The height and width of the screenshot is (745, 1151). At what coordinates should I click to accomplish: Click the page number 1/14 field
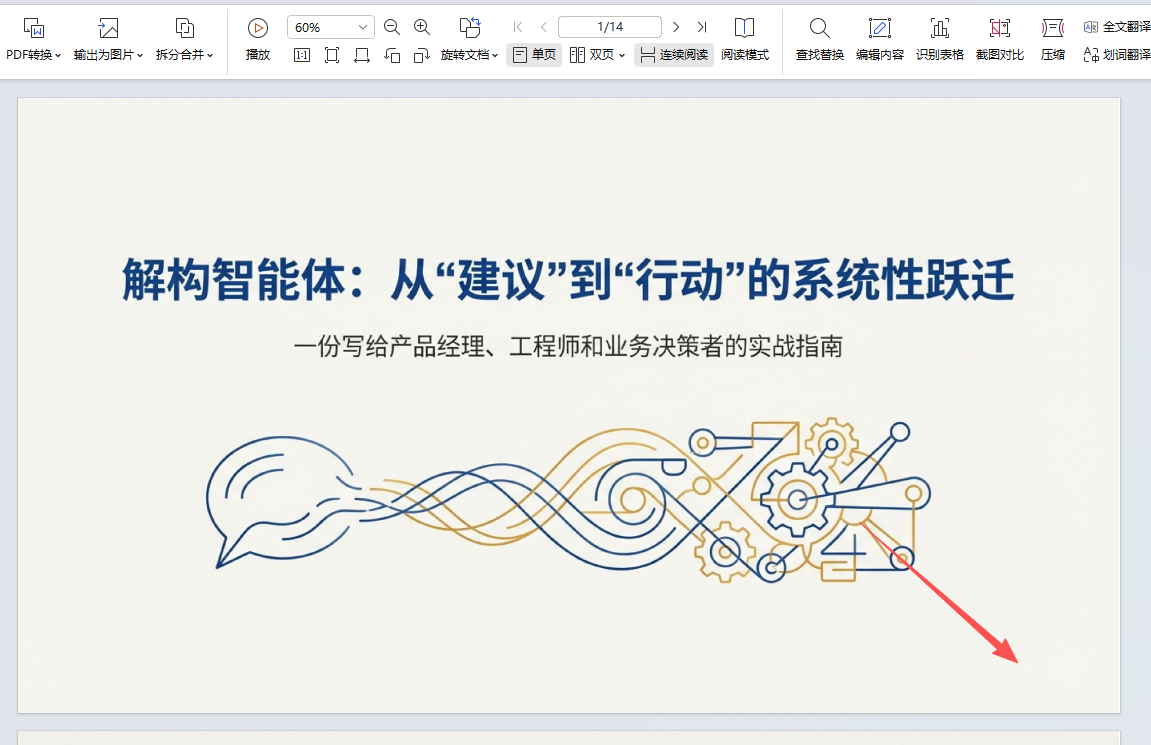[x=609, y=27]
